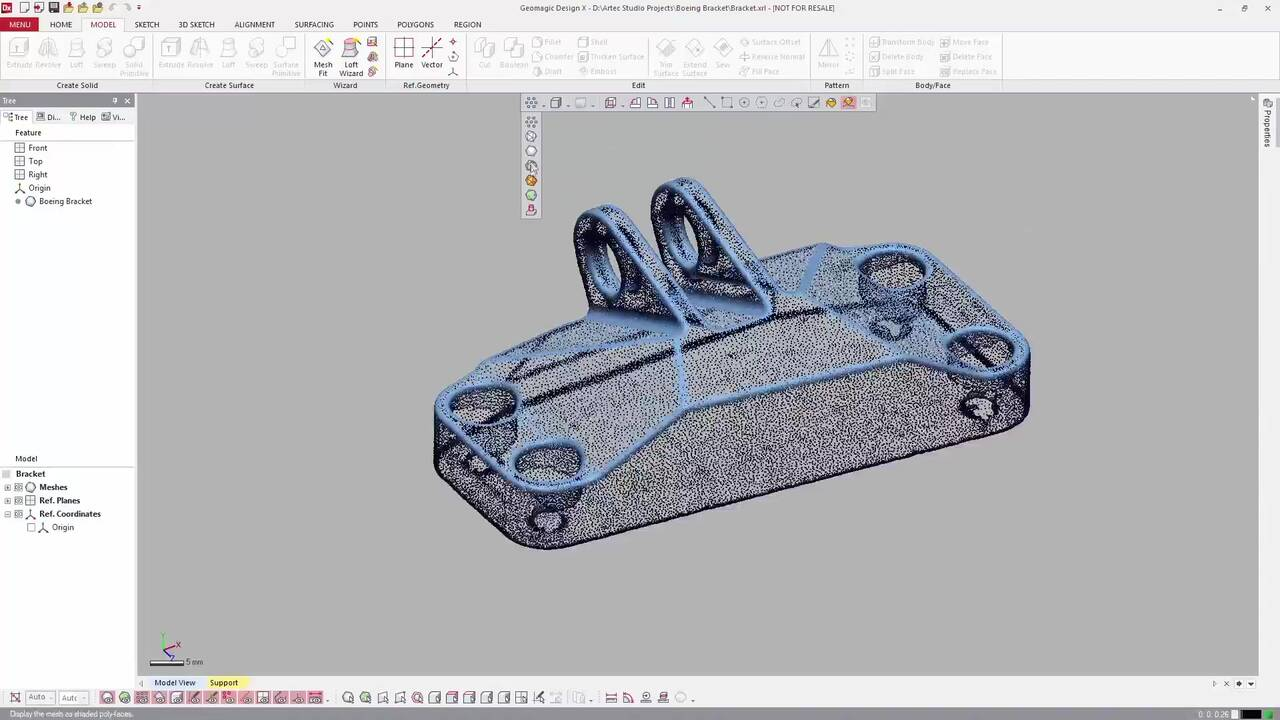Open the MENU application menu
This screenshot has height=720, width=1280.
coord(20,24)
